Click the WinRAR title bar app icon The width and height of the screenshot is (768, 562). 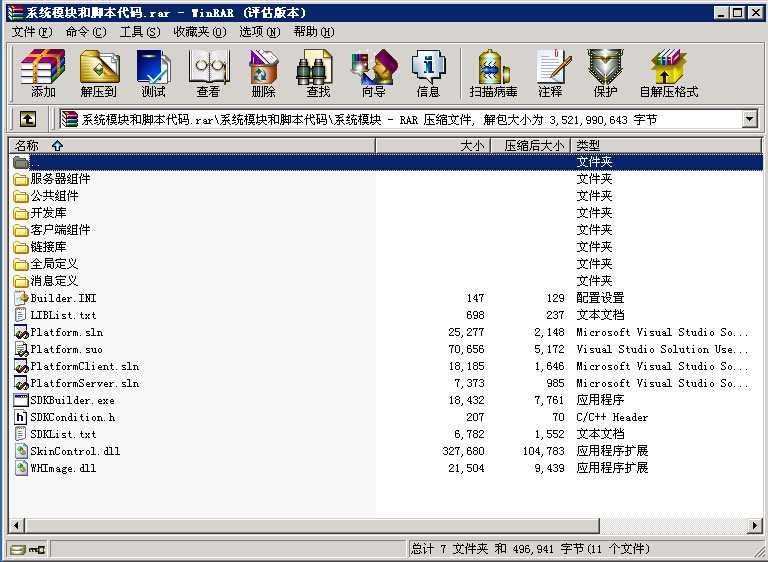click(x=15, y=13)
